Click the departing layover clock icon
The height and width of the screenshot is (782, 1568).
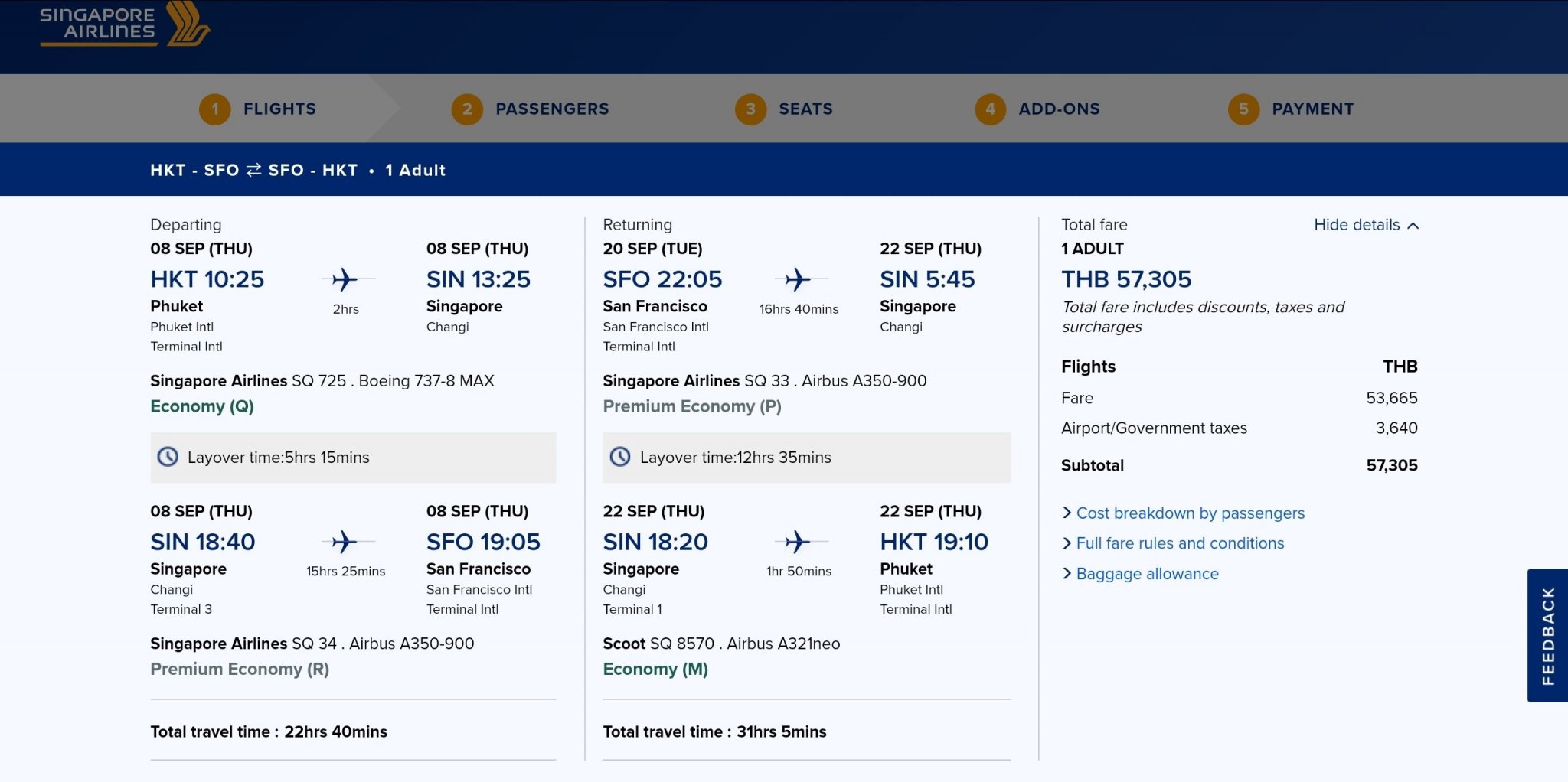[168, 457]
